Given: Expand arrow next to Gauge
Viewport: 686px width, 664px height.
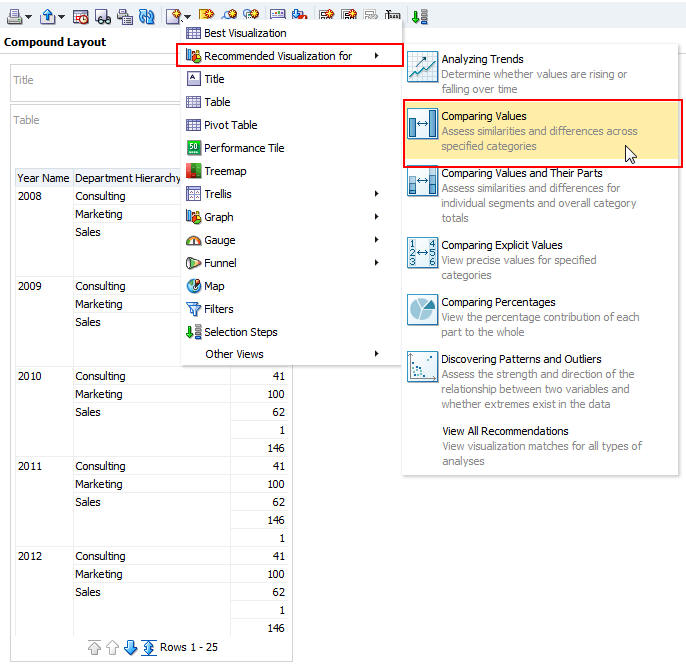Looking at the screenshot, I should [376, 239].
